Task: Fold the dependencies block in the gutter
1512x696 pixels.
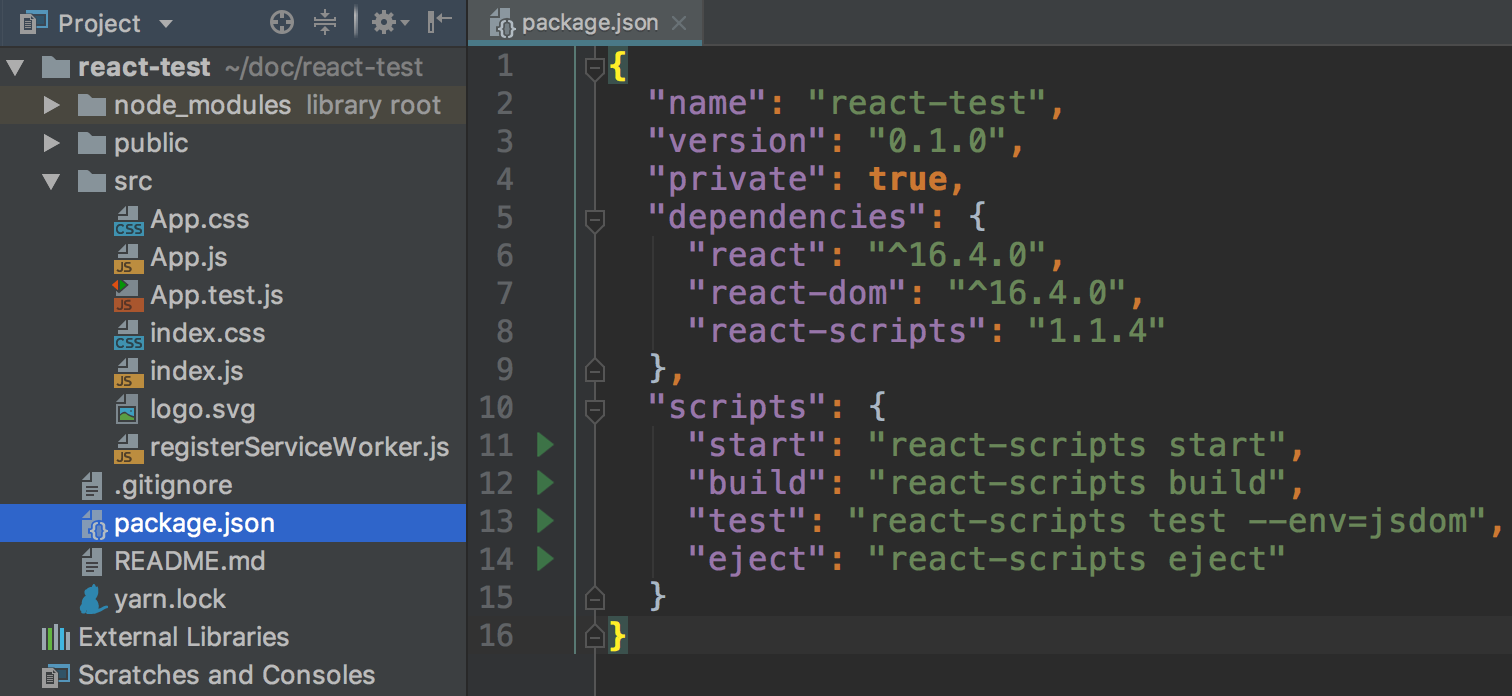Action: point(595,218)
